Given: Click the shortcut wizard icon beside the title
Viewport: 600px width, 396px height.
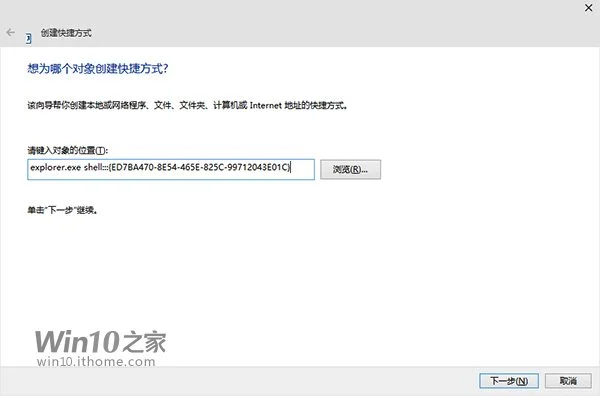Looking at the screenshot, I should (28, 38).
